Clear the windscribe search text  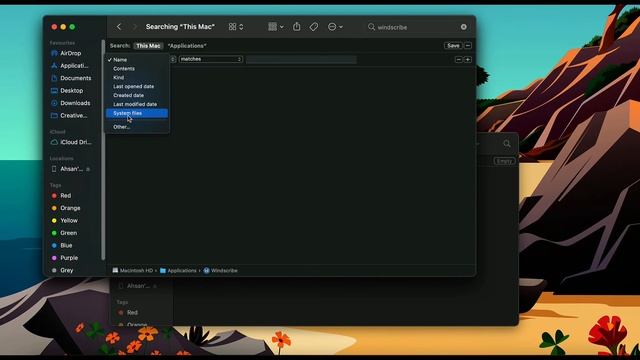464,27
